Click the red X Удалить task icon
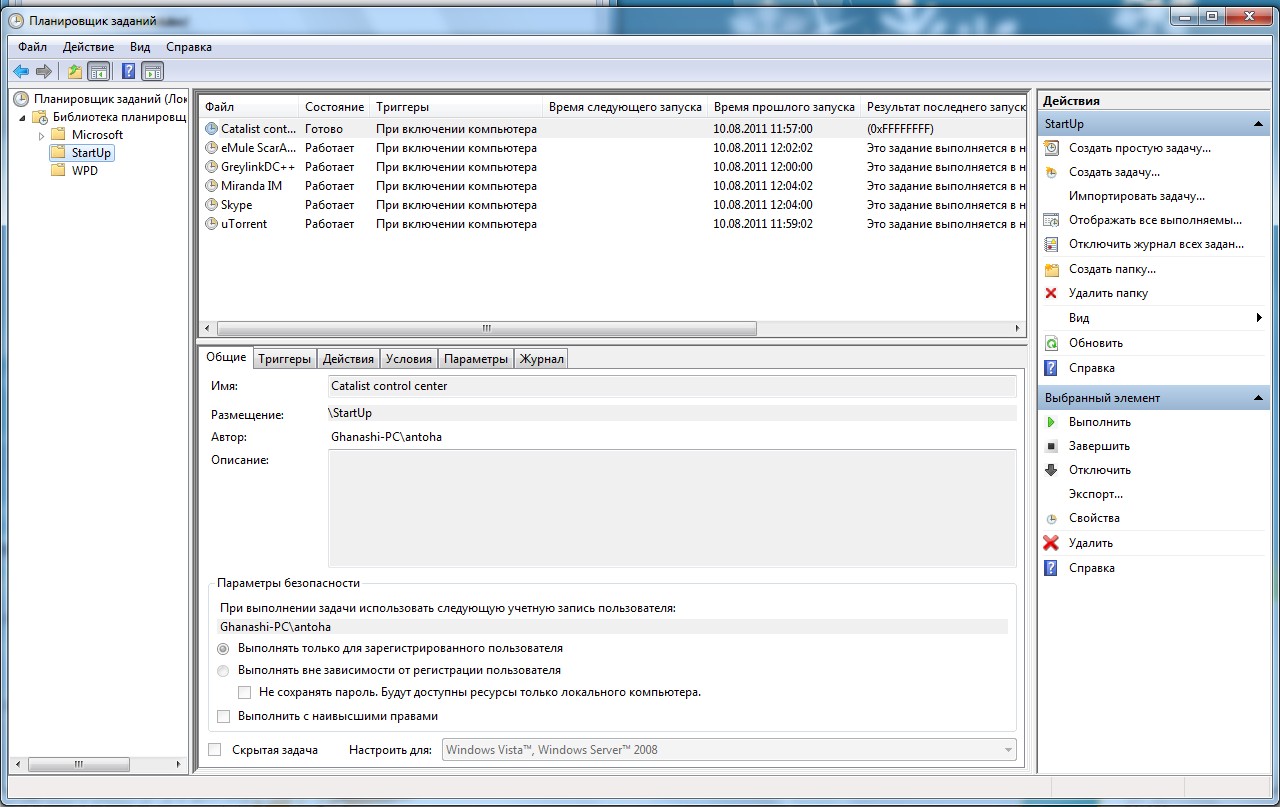 [1051, 543]
